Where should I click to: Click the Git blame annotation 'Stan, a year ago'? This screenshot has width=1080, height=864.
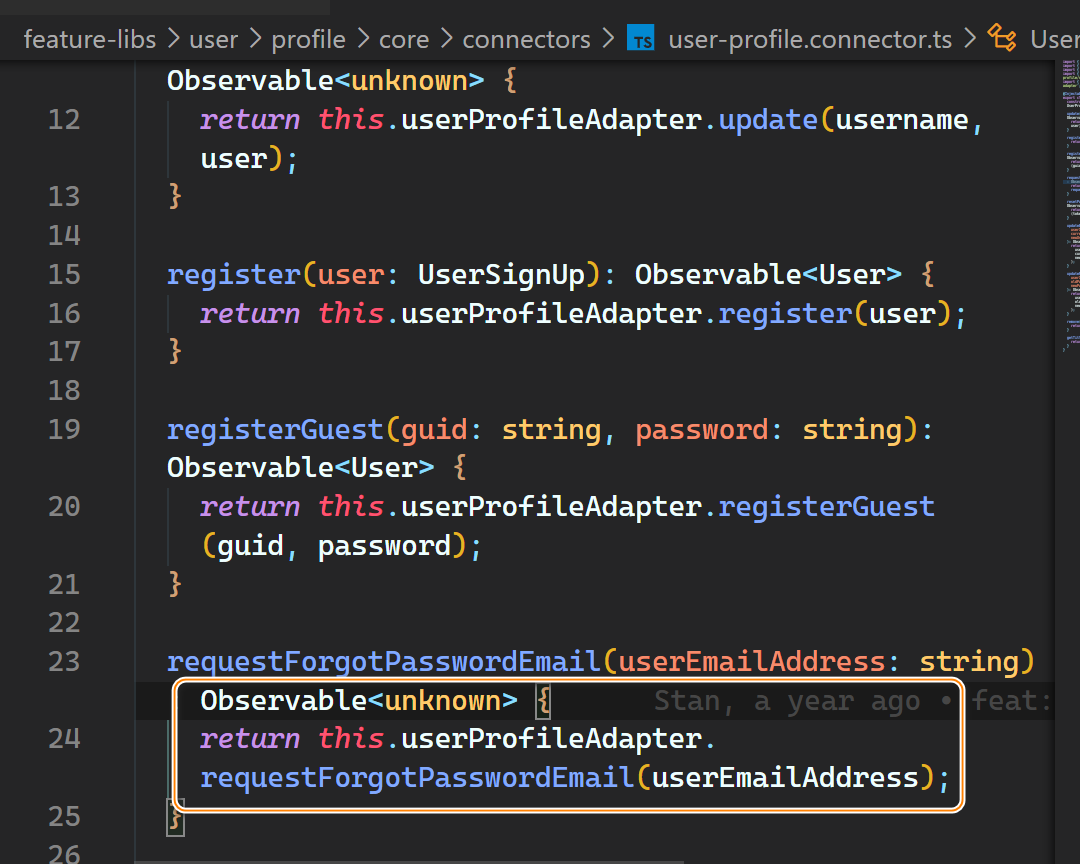tap(787, 701)
